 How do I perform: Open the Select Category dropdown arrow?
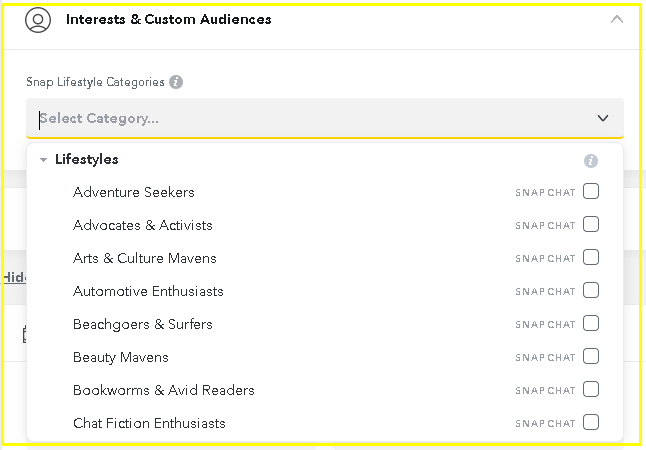coord(603,118)
